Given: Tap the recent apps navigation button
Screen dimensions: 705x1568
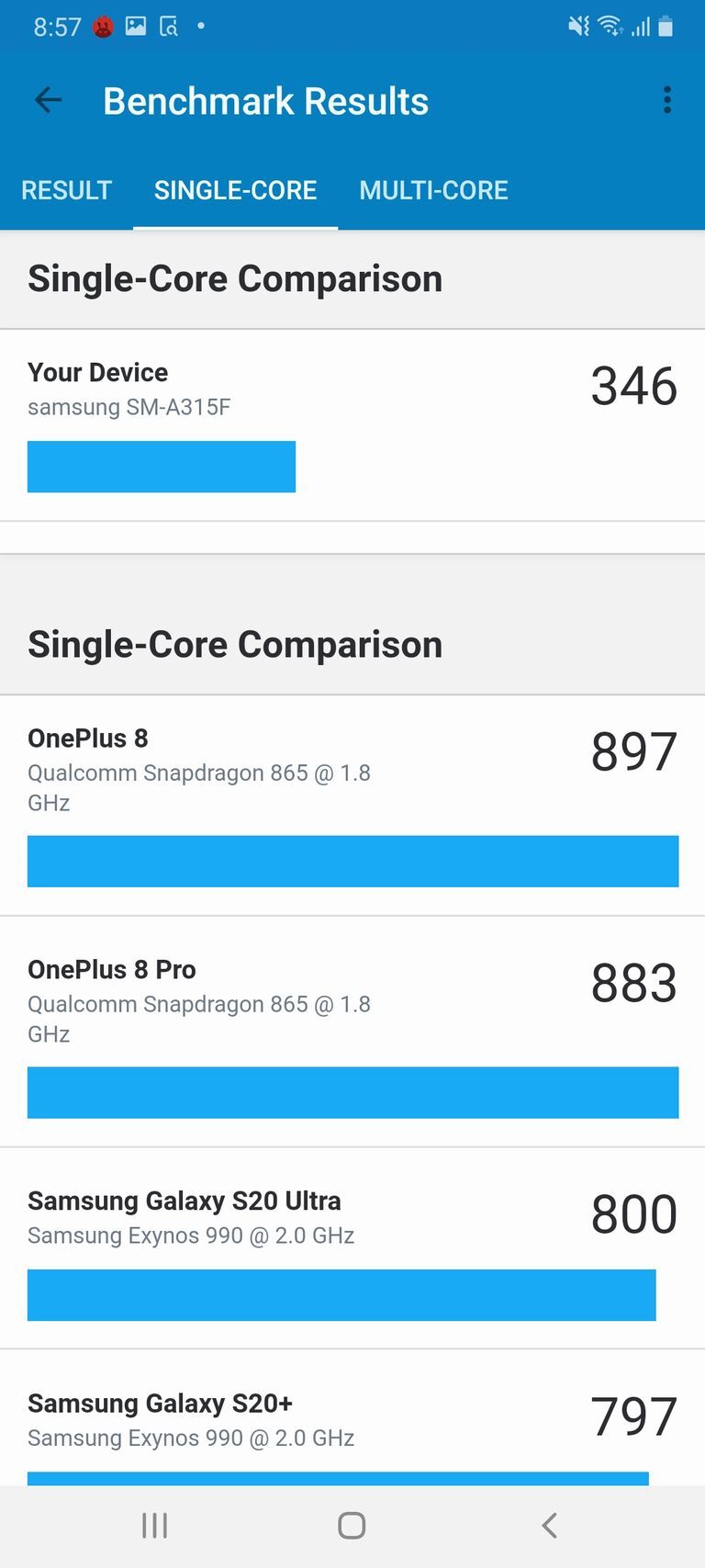Looking at the screenshot, I should [154, 1526].
